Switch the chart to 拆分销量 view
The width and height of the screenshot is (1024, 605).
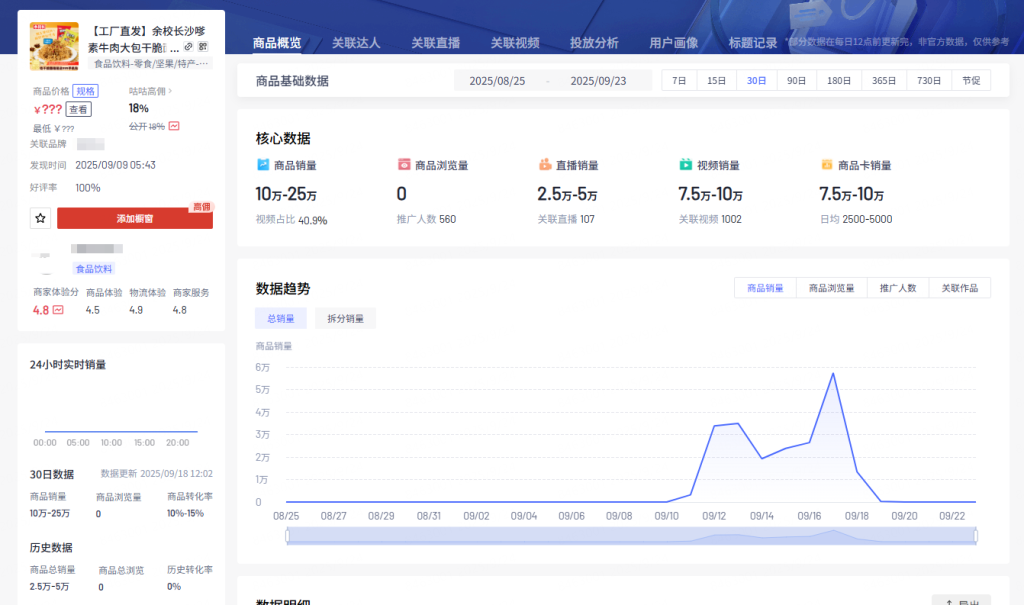(x=347, y=318)
